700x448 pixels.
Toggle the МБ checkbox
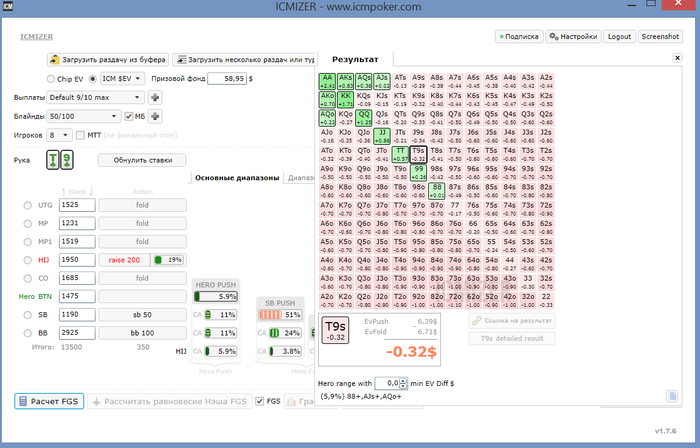pos(129,116)
